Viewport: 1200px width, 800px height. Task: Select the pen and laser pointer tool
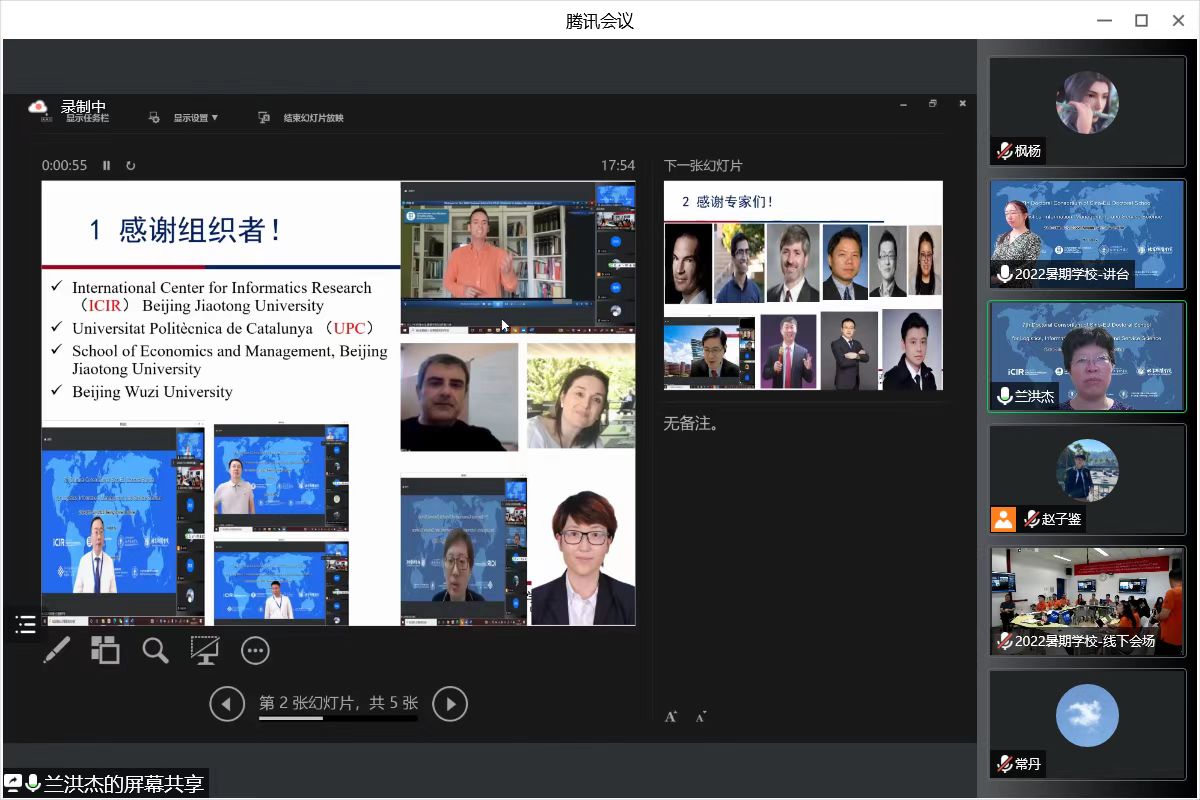(56, 650)
